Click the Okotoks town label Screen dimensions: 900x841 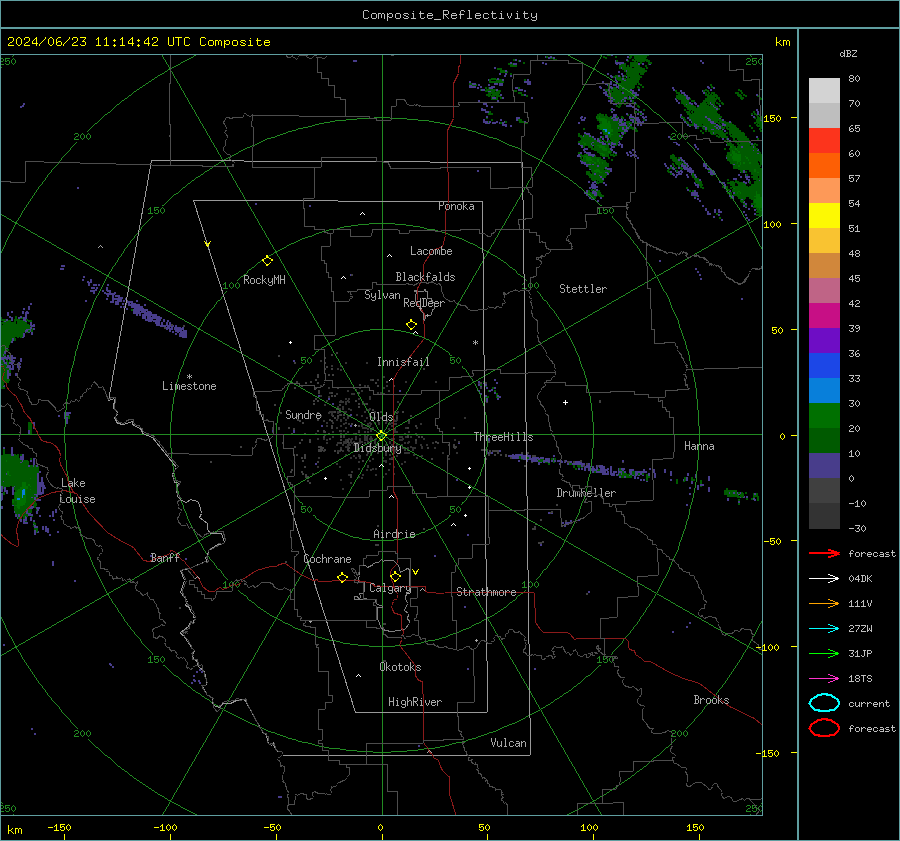pyautogui.click(x=400, y=667)
